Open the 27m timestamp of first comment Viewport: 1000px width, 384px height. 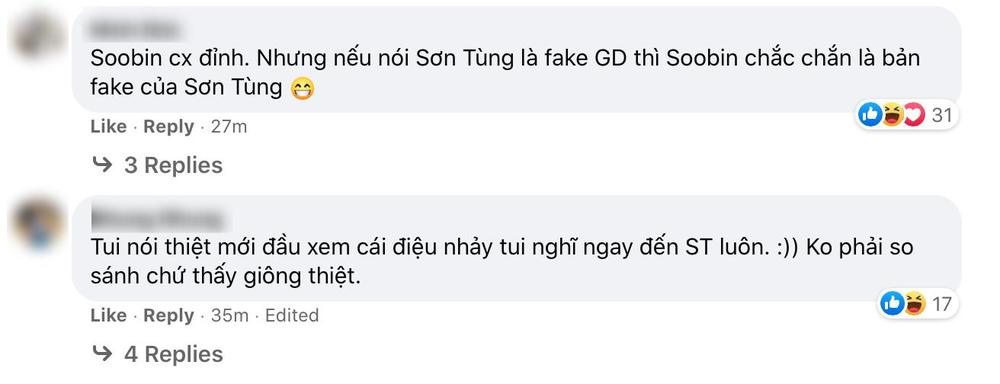click(229, 127)
